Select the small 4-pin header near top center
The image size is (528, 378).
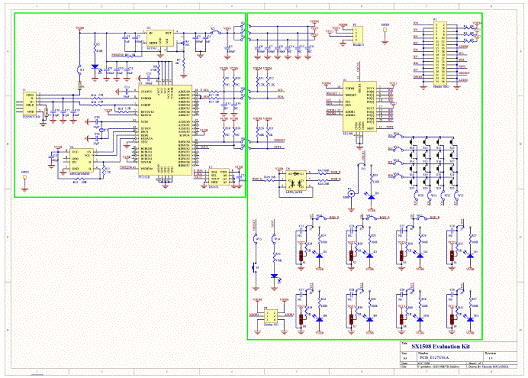pos(358,35)
